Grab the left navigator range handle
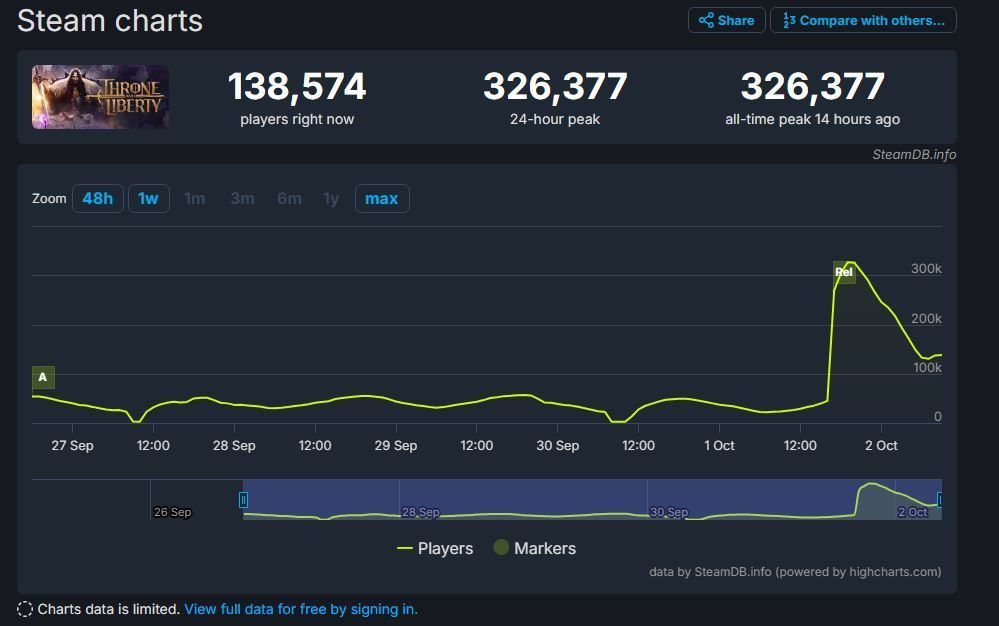The width and height of the screenshot is (999, 626). point(243,500)
